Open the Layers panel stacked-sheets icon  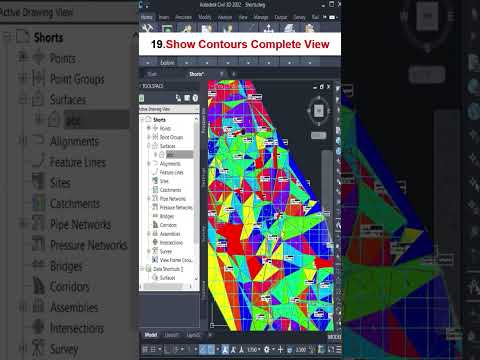click(289, 29)
